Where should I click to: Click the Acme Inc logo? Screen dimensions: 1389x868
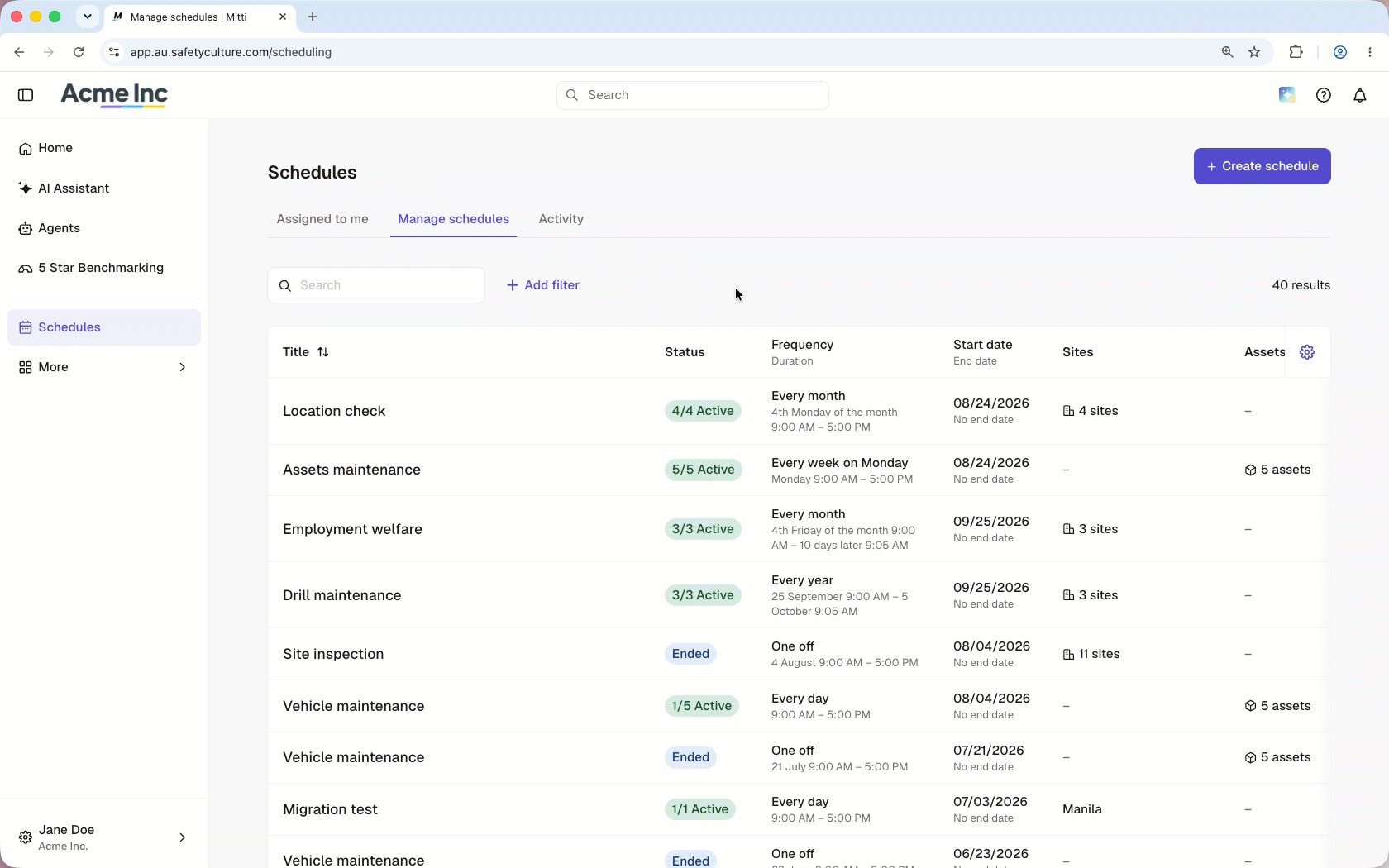(x=114, y=95)
